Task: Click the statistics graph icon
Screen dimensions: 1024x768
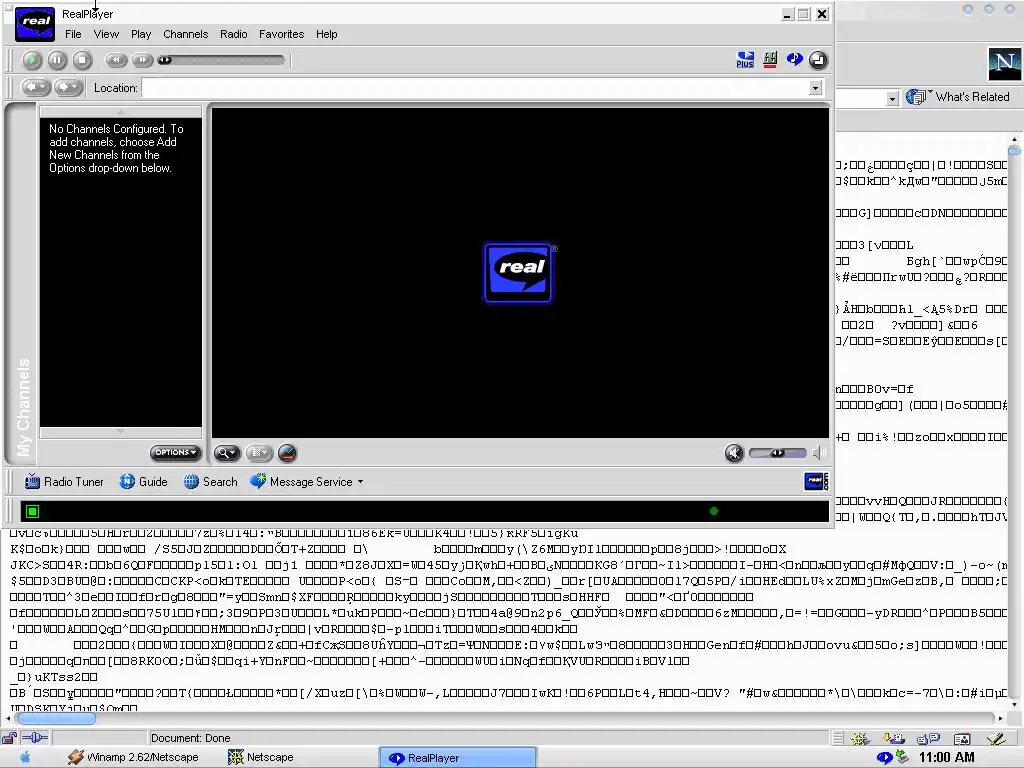Action: coord(287,453)
